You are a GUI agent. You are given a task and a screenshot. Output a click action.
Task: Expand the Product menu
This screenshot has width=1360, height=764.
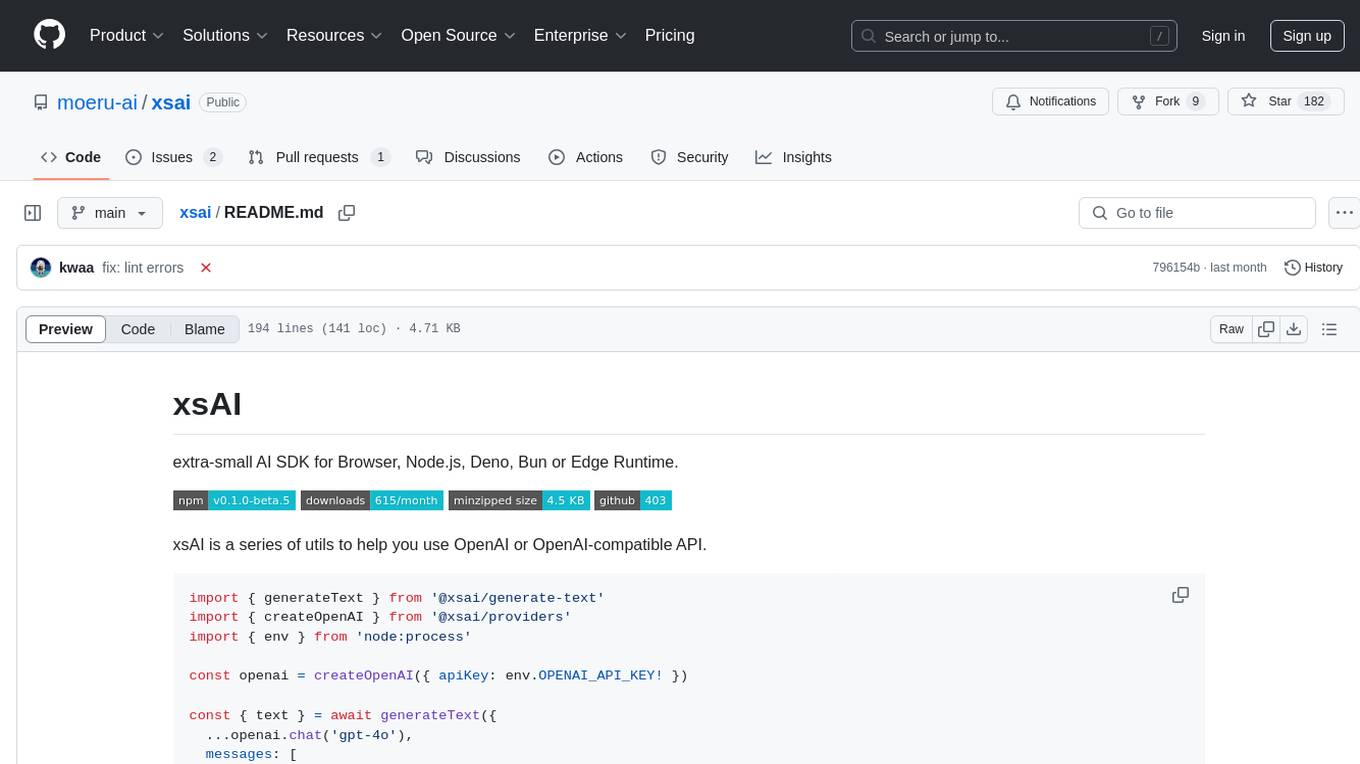point(127,35)
